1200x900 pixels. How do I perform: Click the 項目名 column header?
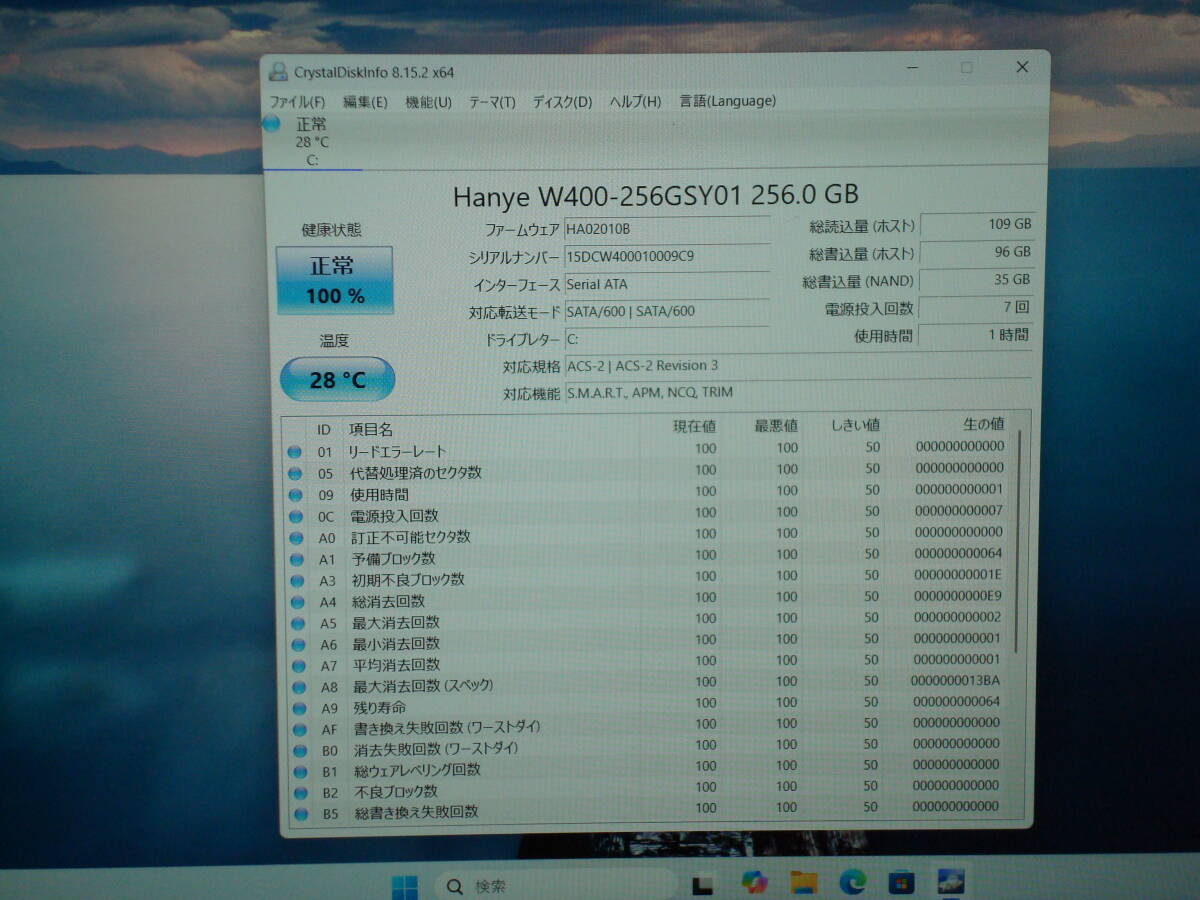coord(371,429)
